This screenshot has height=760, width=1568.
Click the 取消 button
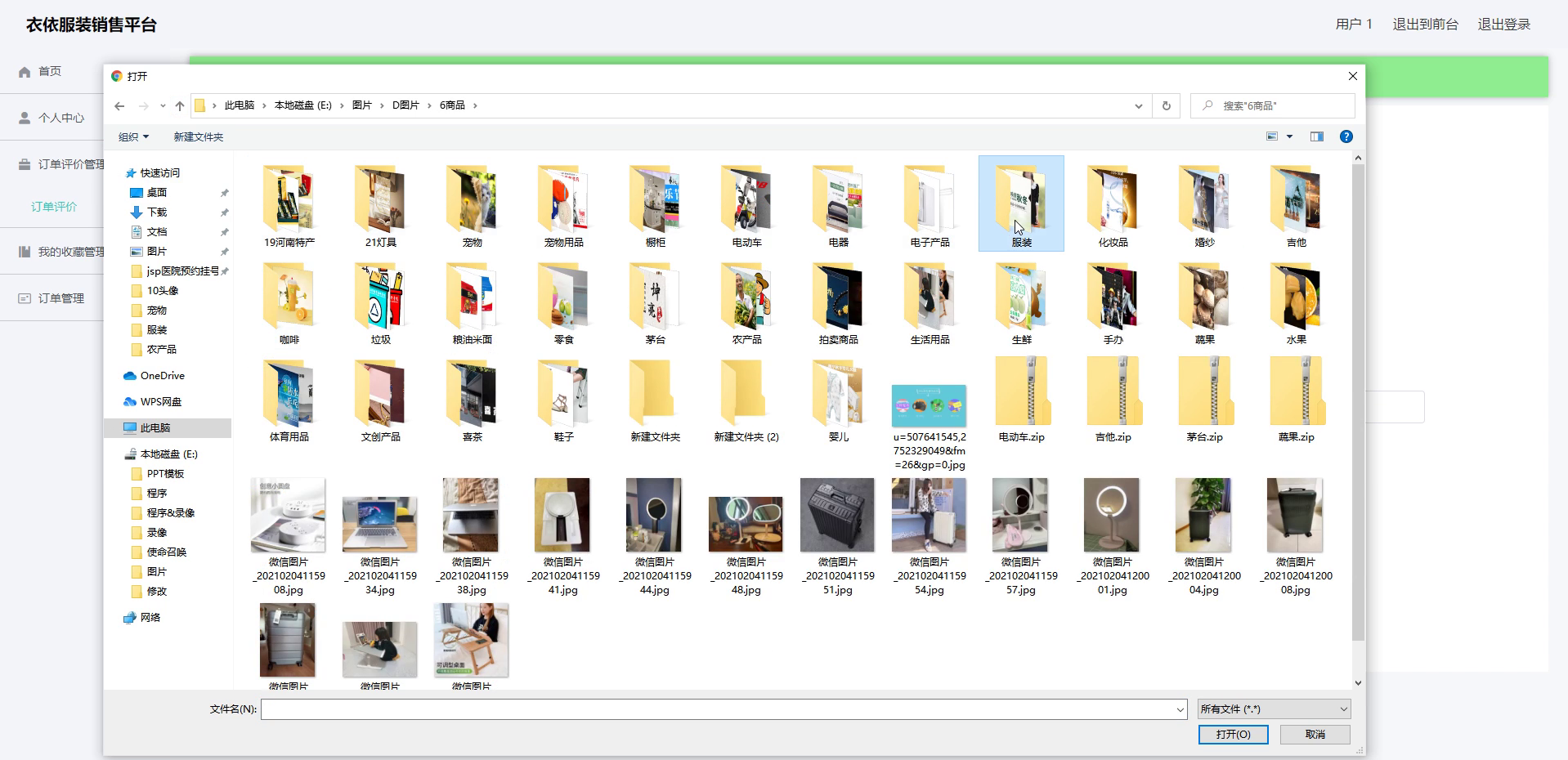pos(1315,734)
